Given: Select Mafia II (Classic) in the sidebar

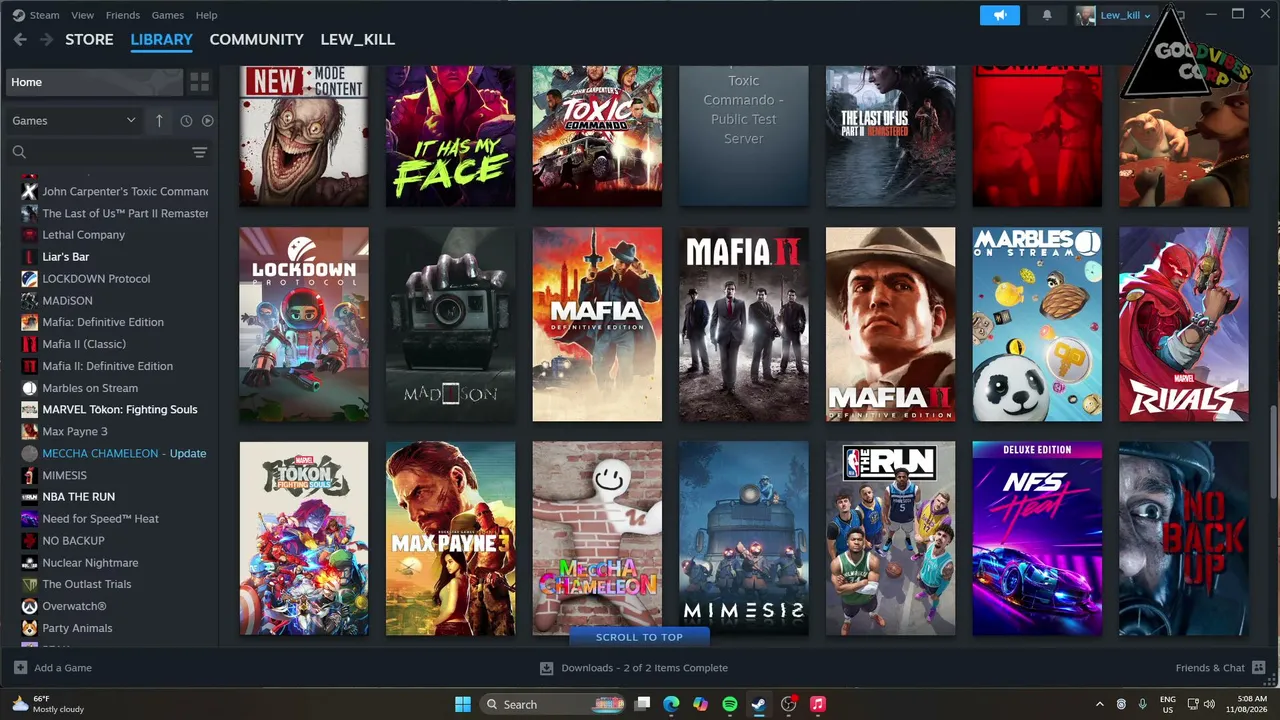Looking at the screenshot, I should tap(84, 344).
